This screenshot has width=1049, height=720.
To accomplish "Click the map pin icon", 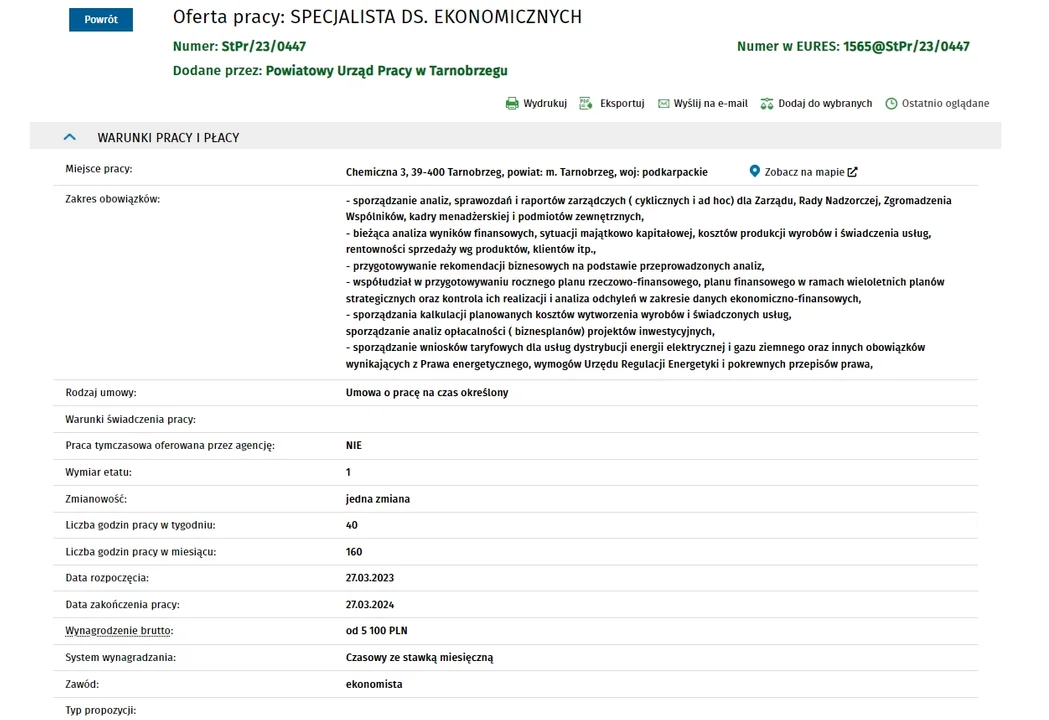I will [x=755, y=171].
